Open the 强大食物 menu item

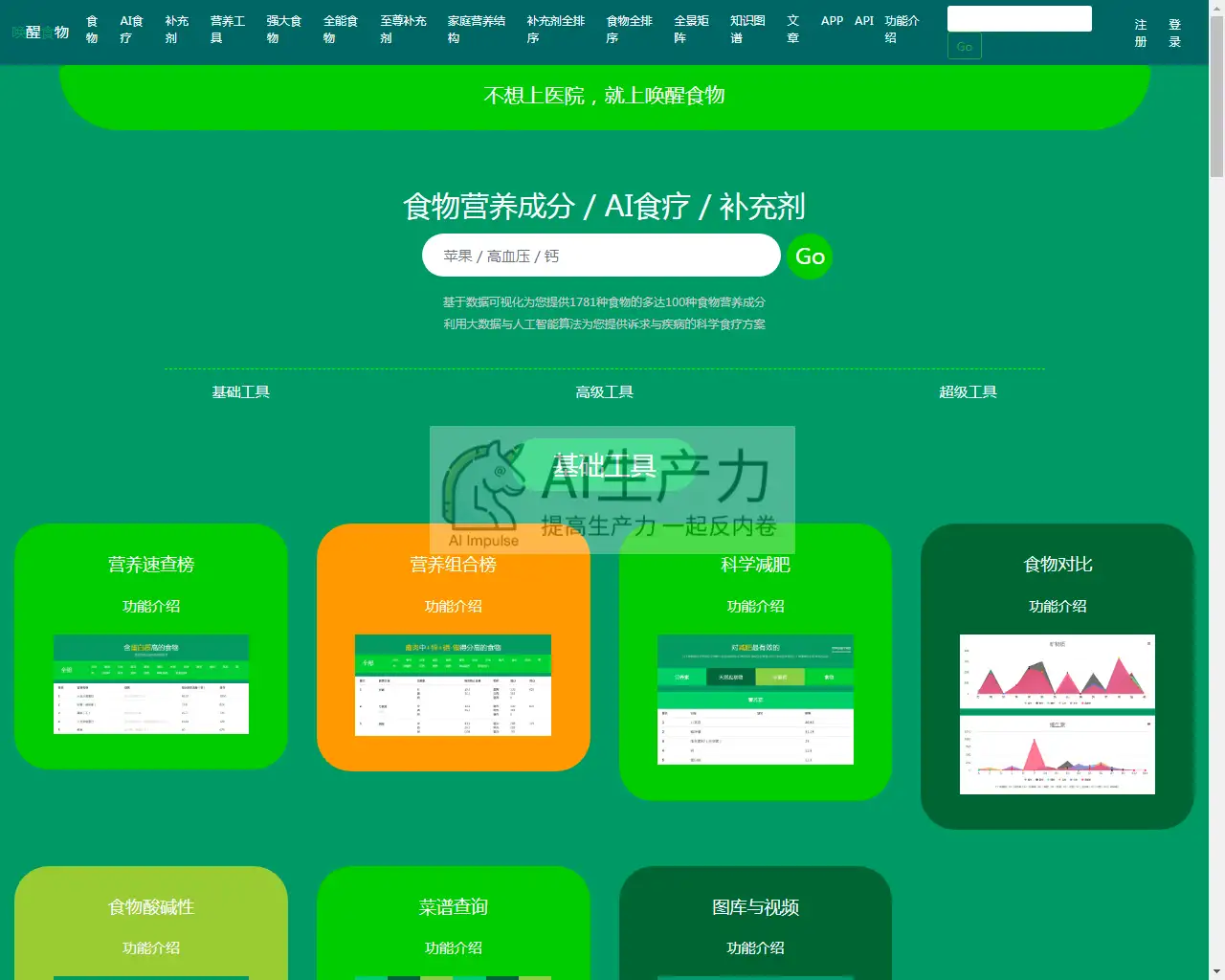pos(283,30)
